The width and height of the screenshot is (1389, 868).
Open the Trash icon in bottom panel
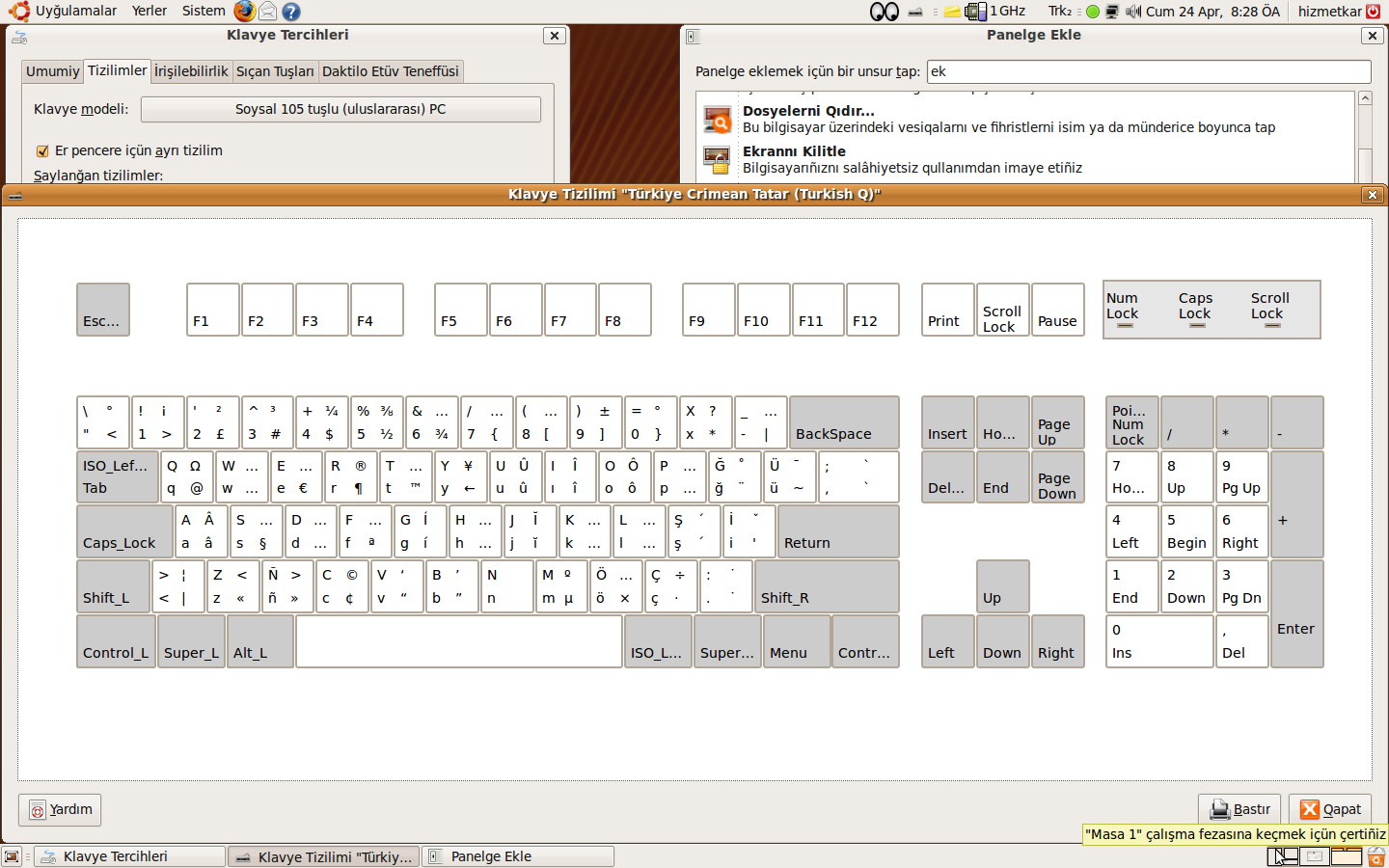pyautogui.click(x=1376, y=856)
